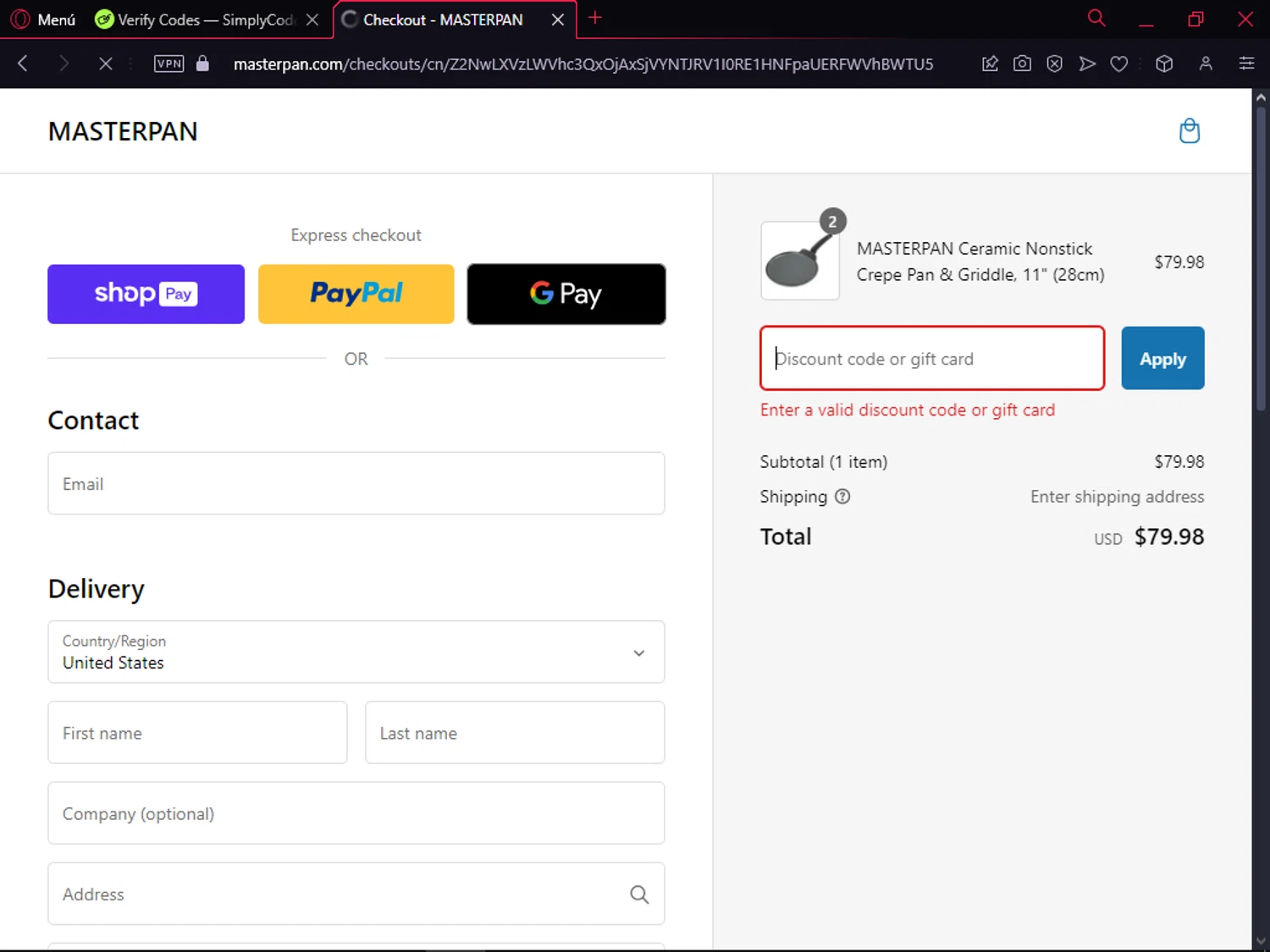
Task: Switch to Verify Codes SimplyCodes tab
Action: (195, 19)
